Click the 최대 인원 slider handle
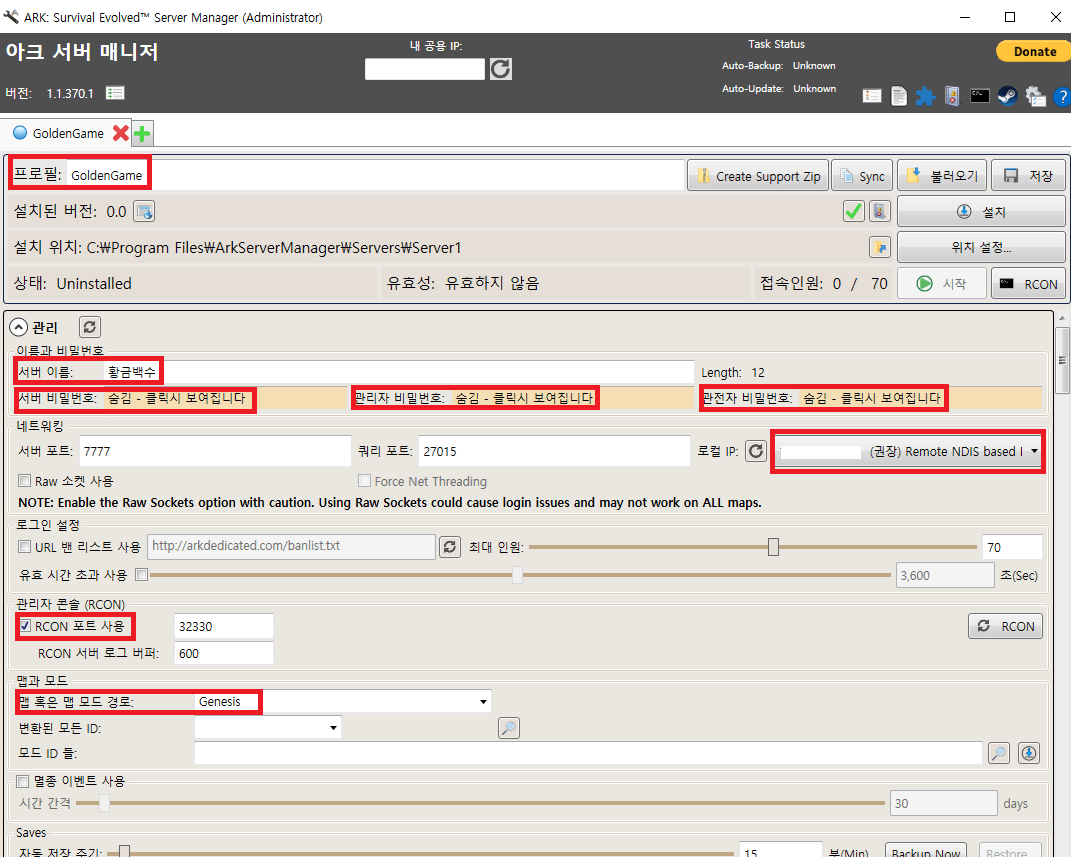 pyautogui.click(x=773, y=547)
